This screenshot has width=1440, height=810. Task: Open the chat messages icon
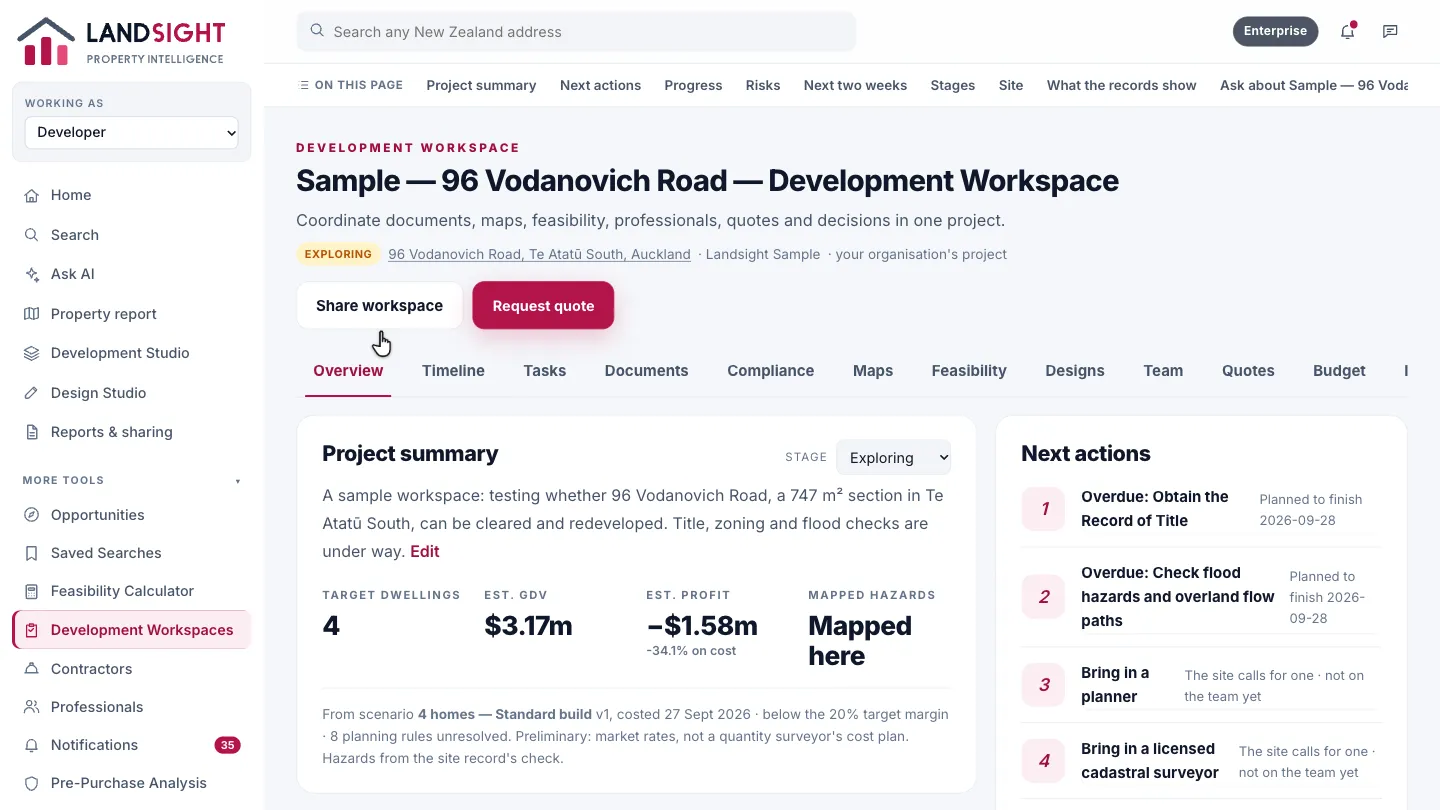[1390, 31]
